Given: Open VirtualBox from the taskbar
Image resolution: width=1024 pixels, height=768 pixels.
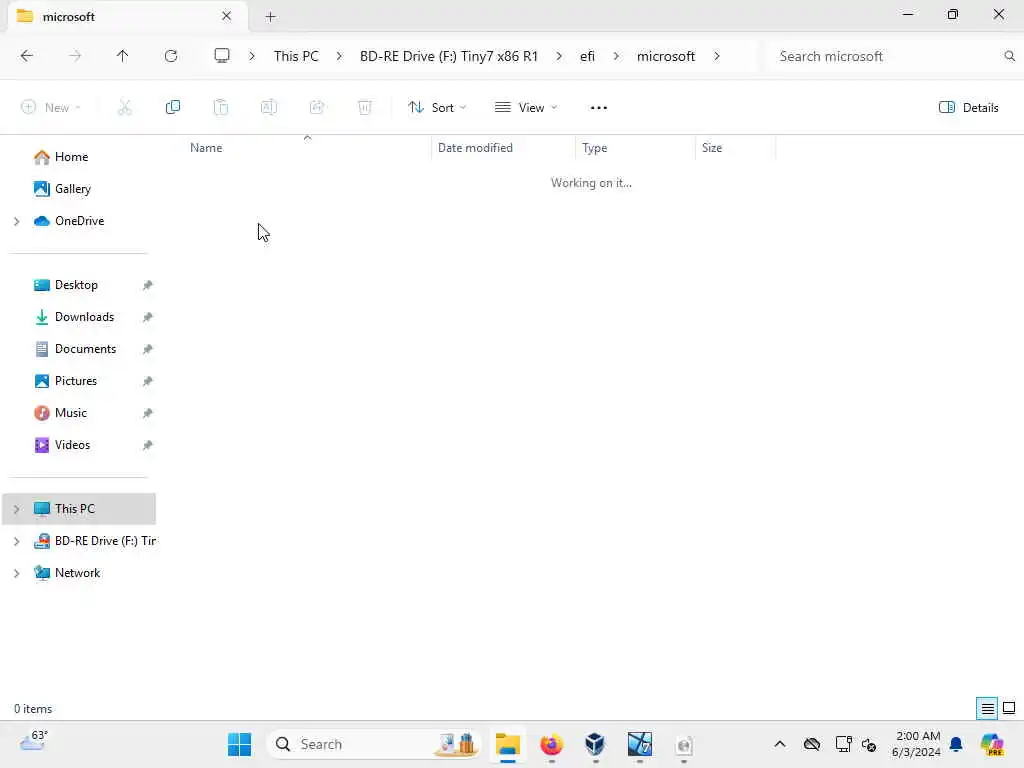Looking at the screenshot, I should click(595, 744).
